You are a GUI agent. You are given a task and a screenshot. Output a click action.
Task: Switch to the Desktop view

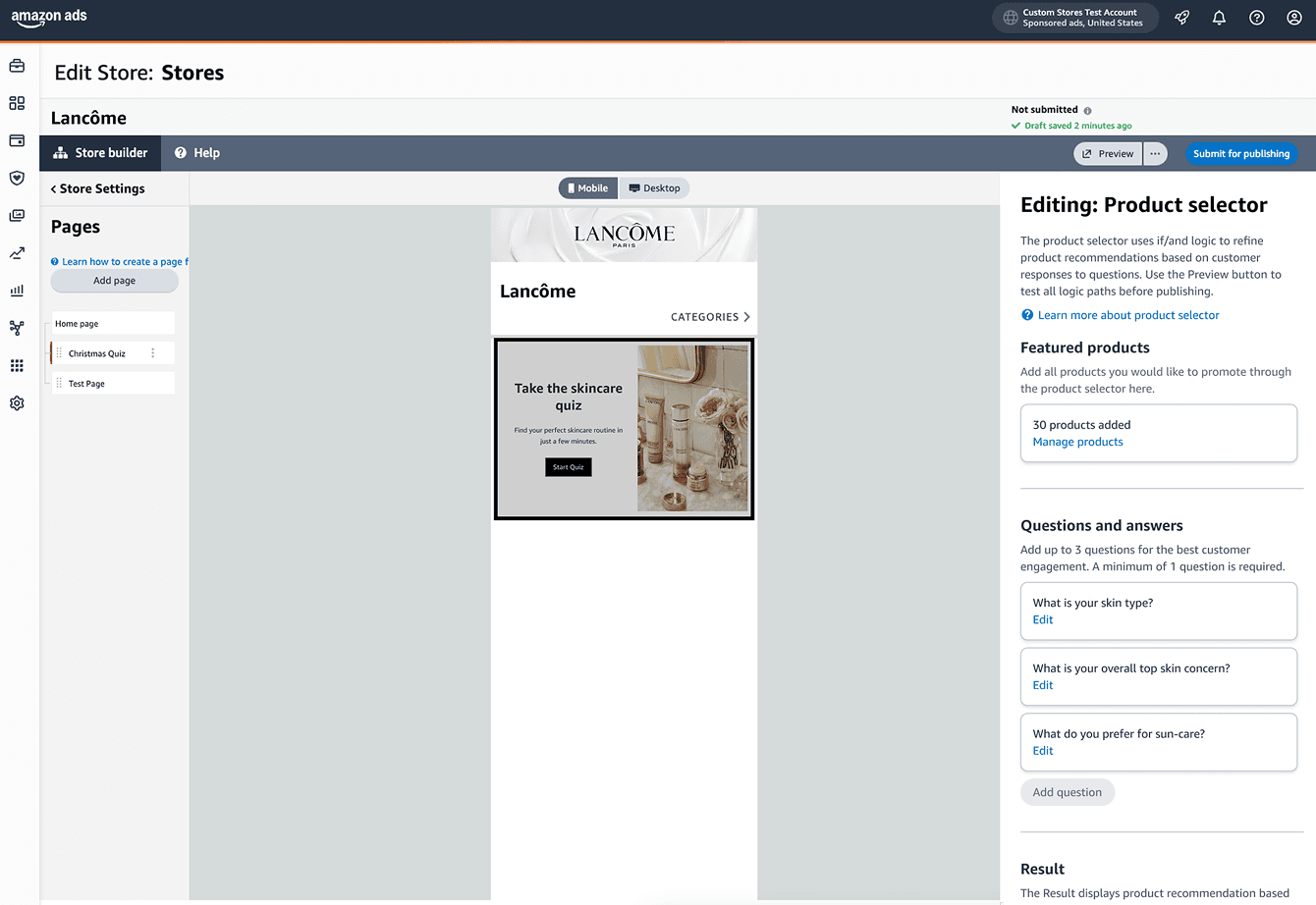point(654,188)
